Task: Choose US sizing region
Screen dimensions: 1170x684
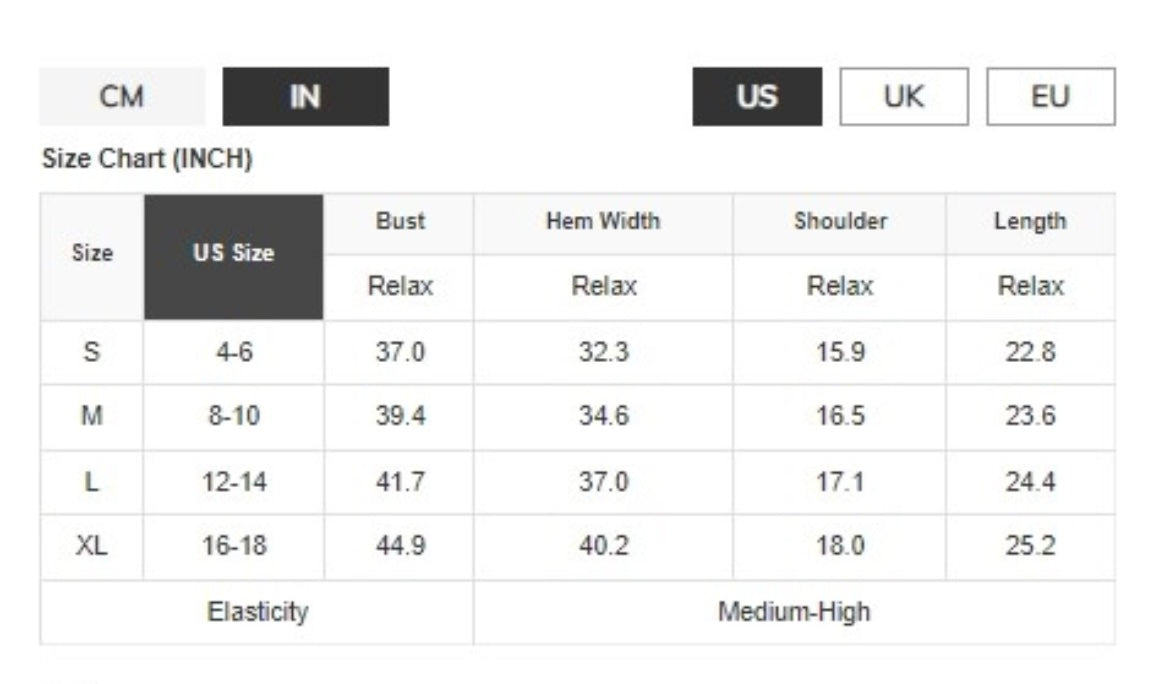Action: [757, 97]
